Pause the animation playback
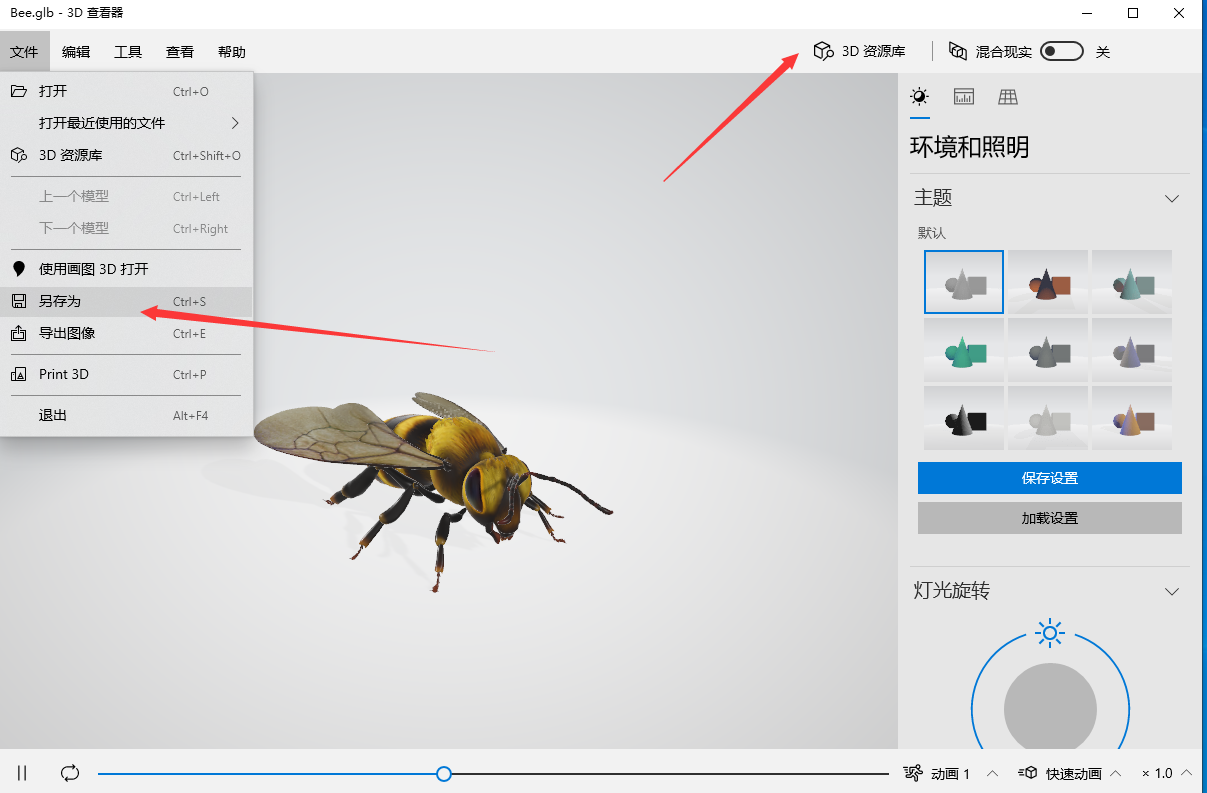The image size is (1207, 793). coord(23,773)
